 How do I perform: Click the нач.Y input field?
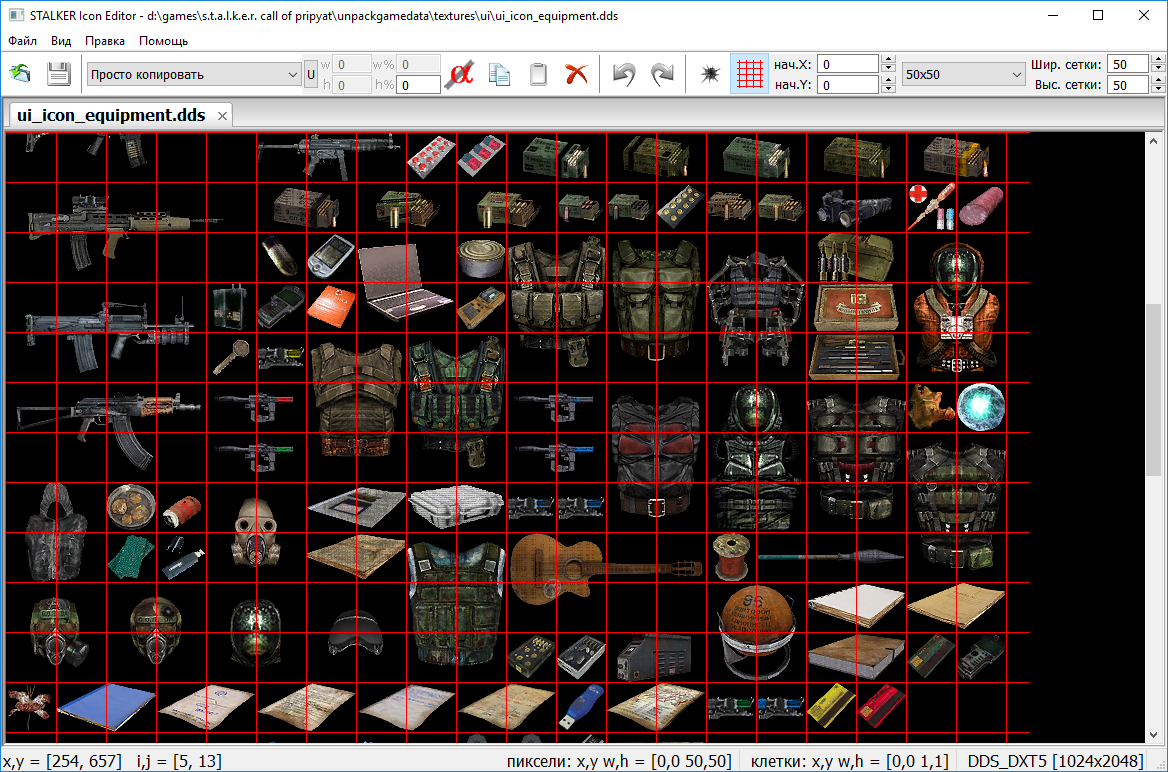[848, 85]
